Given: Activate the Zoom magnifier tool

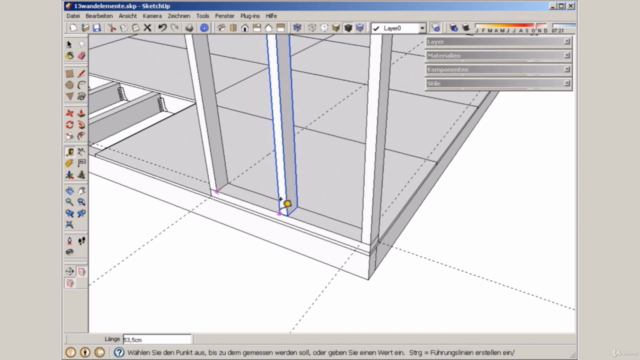Looking at the screenshot, I should coord(69,202).
